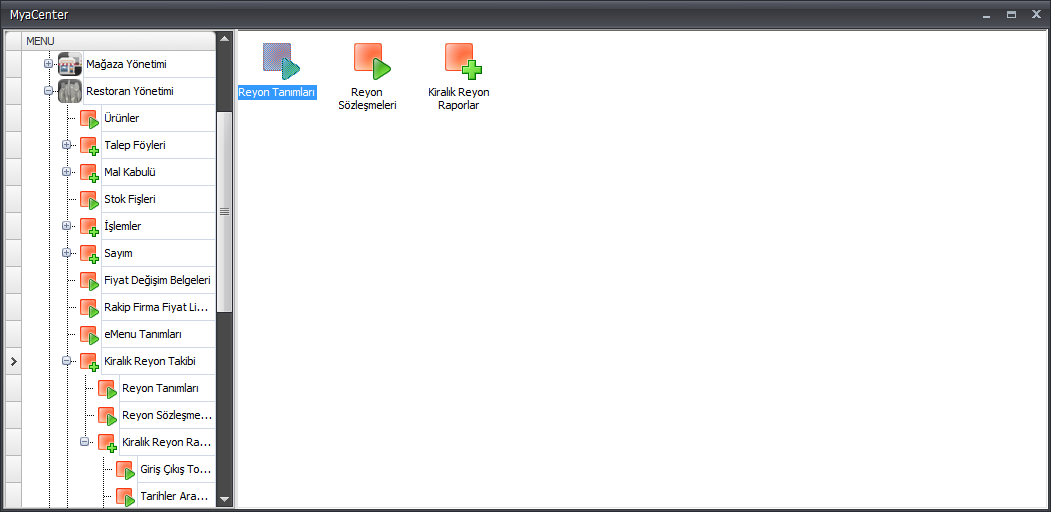Select Kiralık Reyon Ra... label in the tree

168,442
